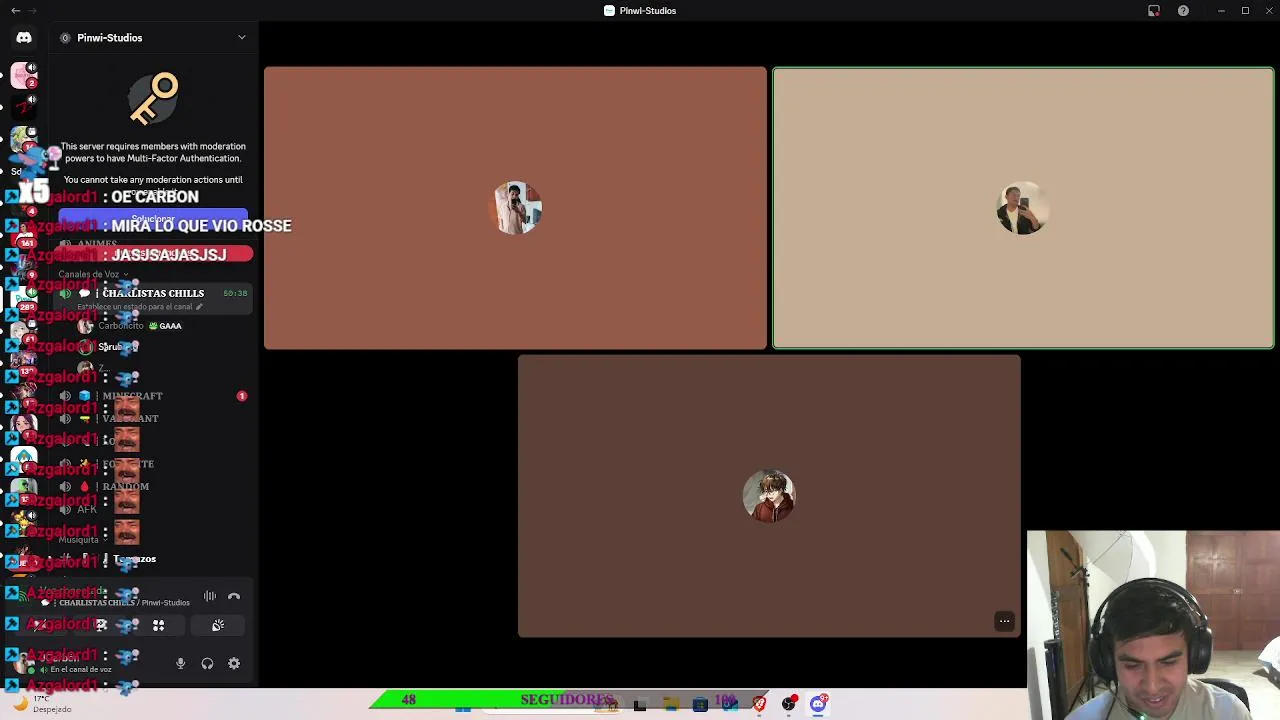The height and width of the screenshot is (720, 1280).
Task: Open CHARLISTAS CHILLS / Pinwi-Studios voice link
Action: click(x=124, y=603)
